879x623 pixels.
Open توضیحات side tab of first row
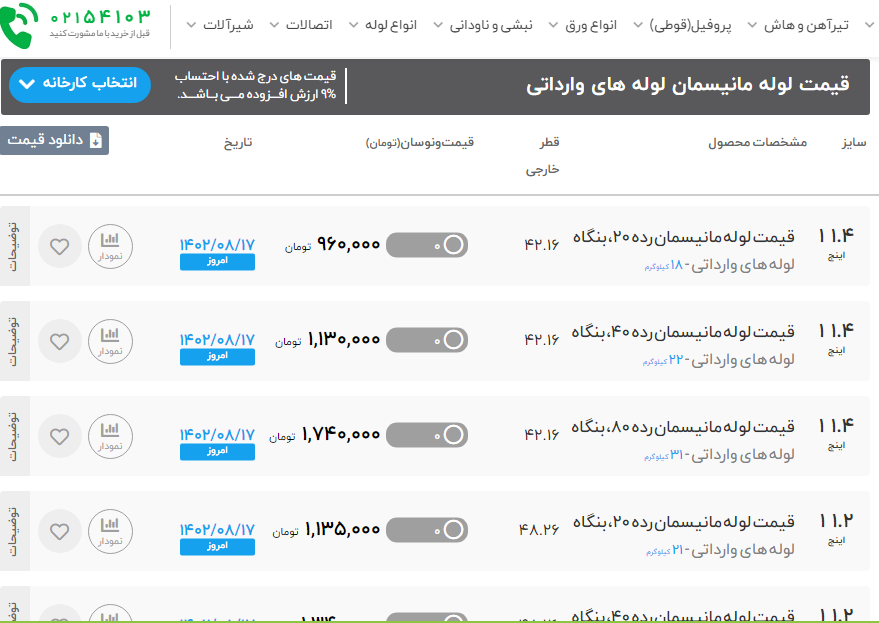(x=14, y=246)
